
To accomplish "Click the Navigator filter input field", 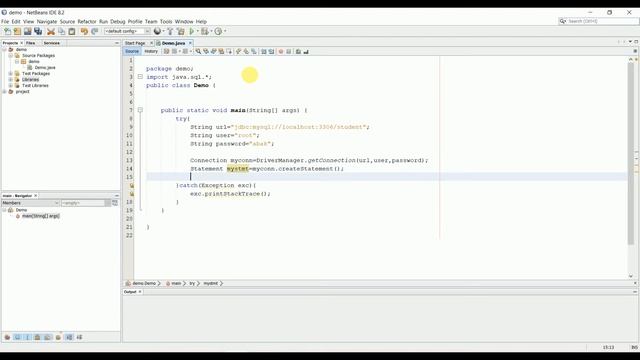I will 84,203.
